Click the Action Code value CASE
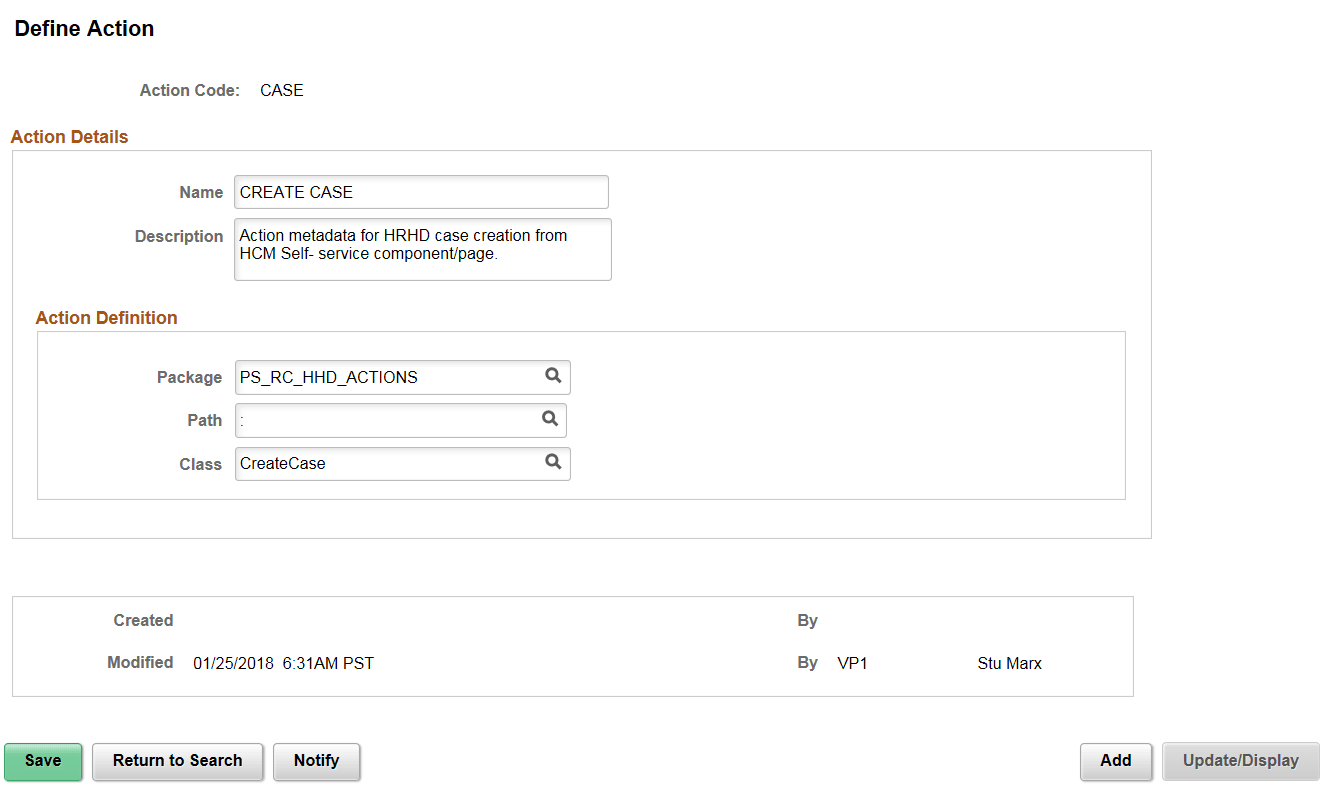 tap(281, 90)
